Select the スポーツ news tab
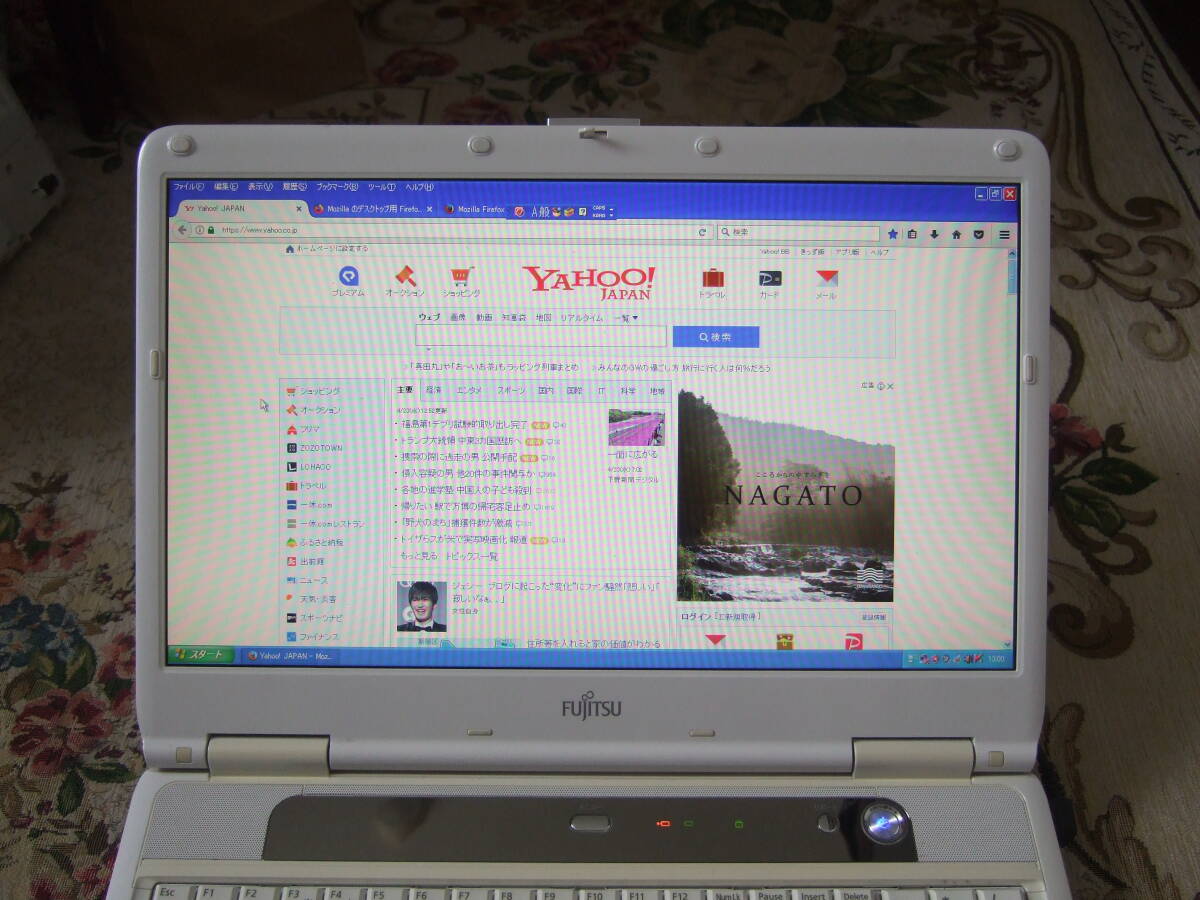The width and height of the screenshot is (1200, 900). tap(510, 390)
